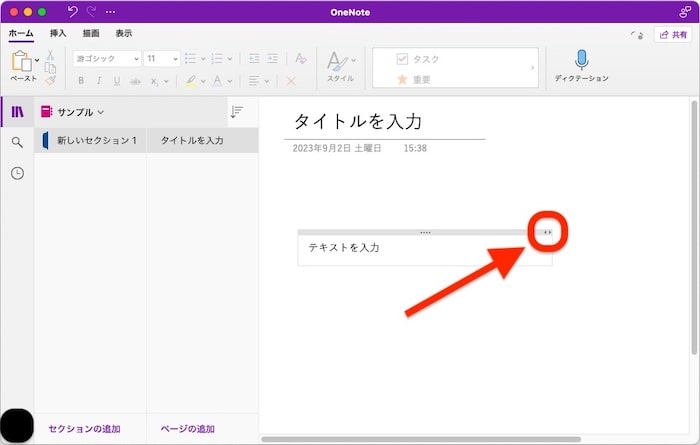Expand subscript options arrow
The width and height of the screenshot is (700, 445).
pos(166,81)
